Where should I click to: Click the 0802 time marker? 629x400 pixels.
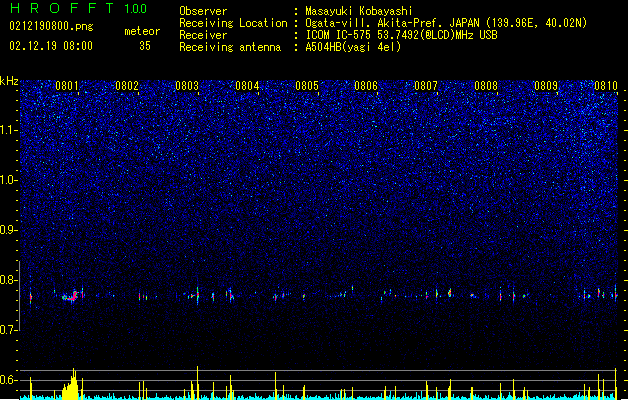click(x=127, y=86)
